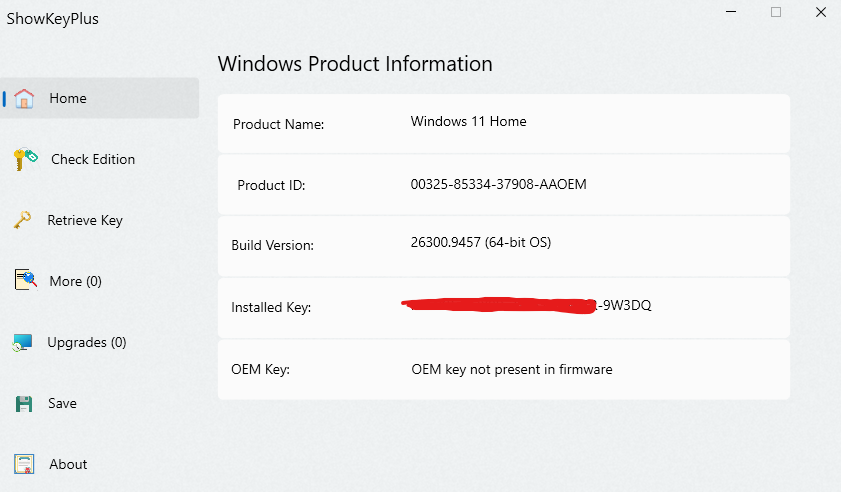Click the Home house icon
Viewport: 841px width, 492px height.
tap(24, 99)
